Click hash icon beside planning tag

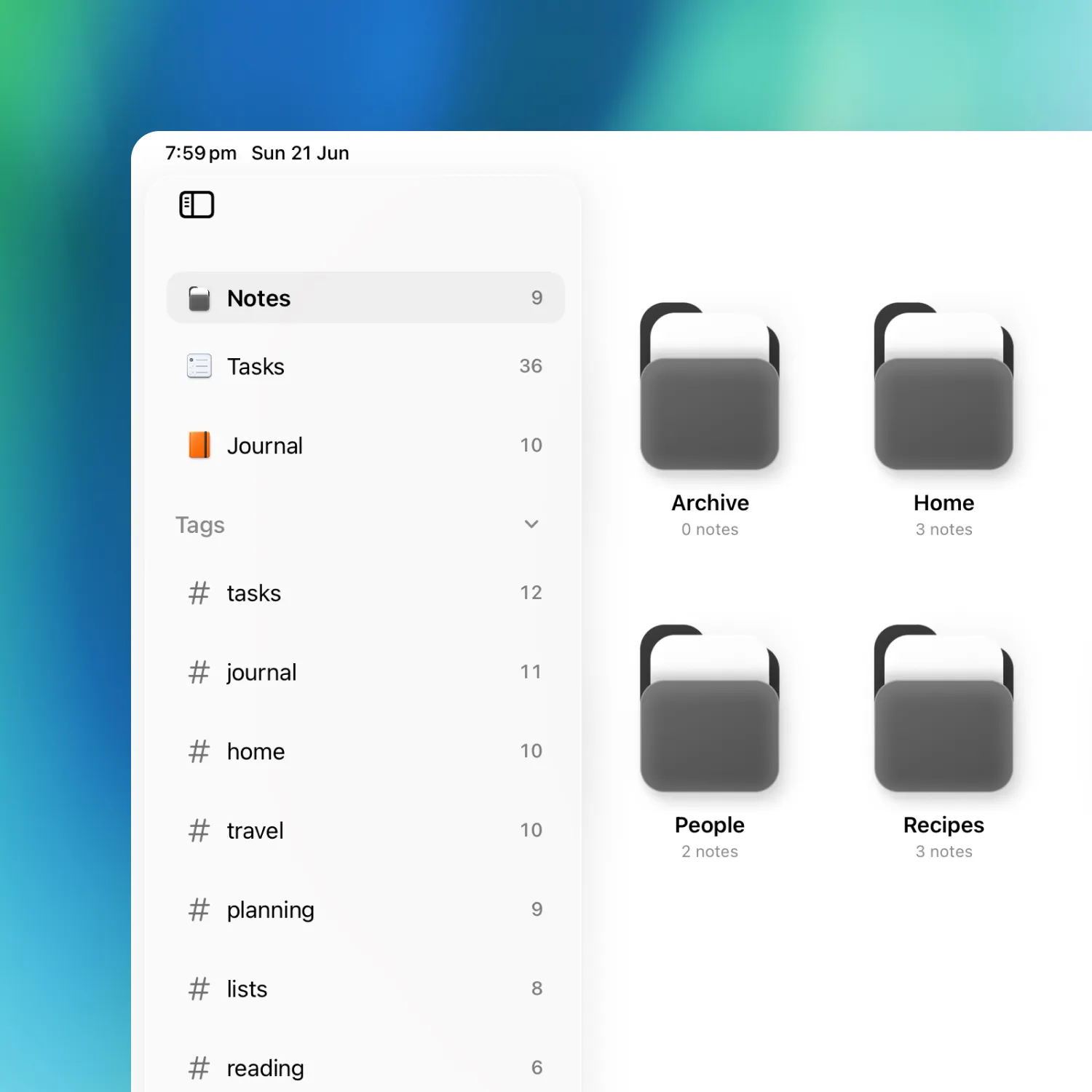pos(199,910)
